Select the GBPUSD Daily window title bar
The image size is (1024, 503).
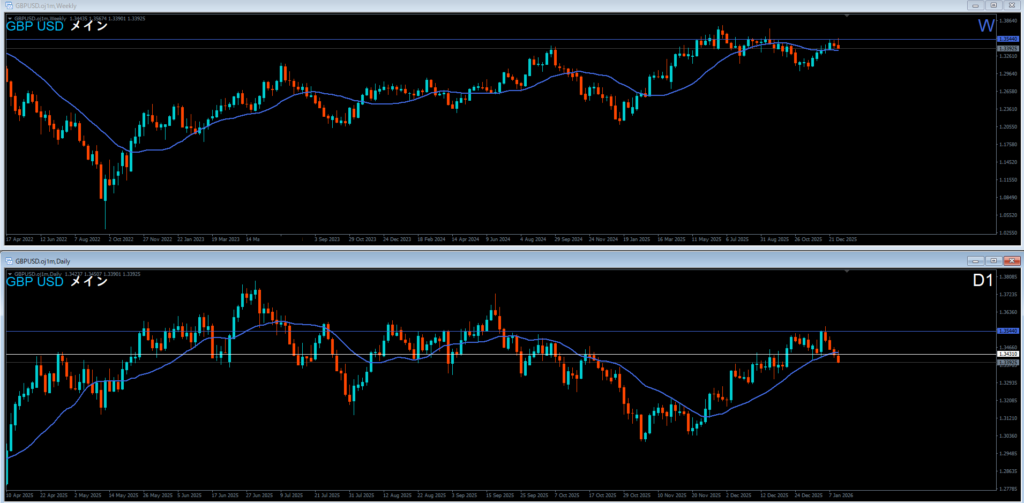400,260
